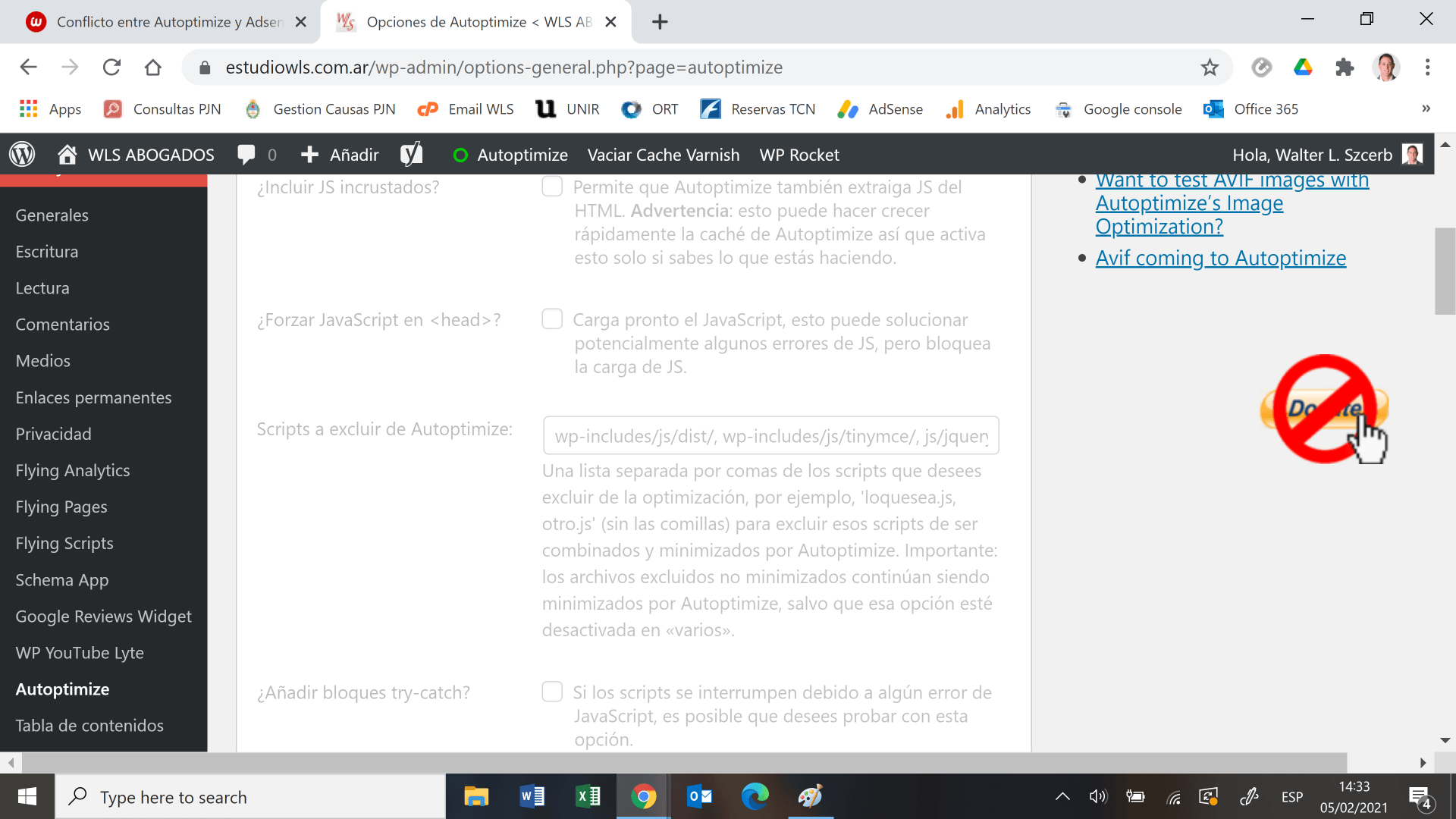Open the Chrome three-dot menu
The height and width of the screenshot is (819, 1456).
[x=1427, y=67]
